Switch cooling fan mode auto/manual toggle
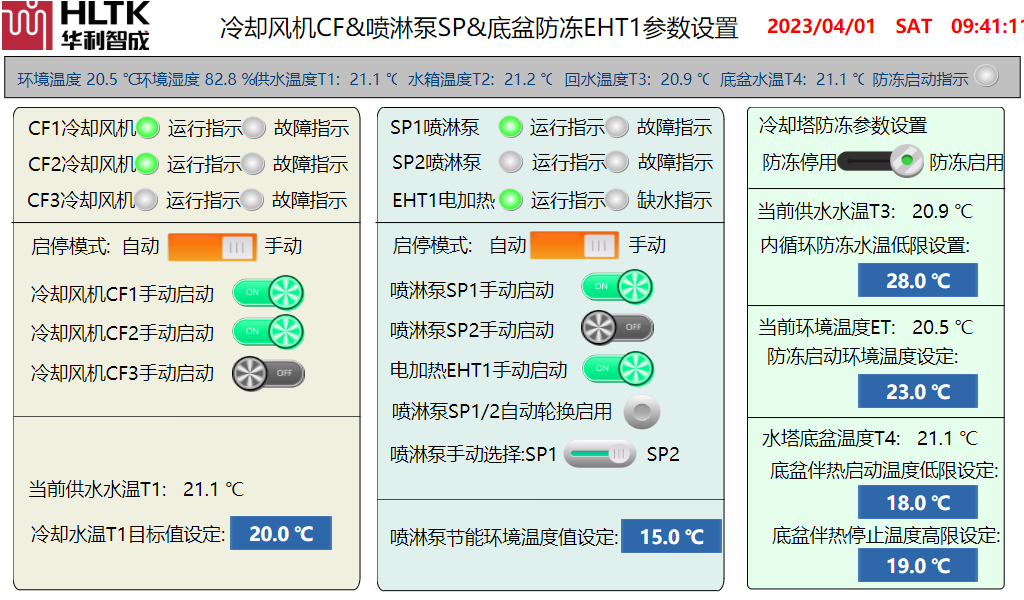1024x600 pixels. coord(212,246)
